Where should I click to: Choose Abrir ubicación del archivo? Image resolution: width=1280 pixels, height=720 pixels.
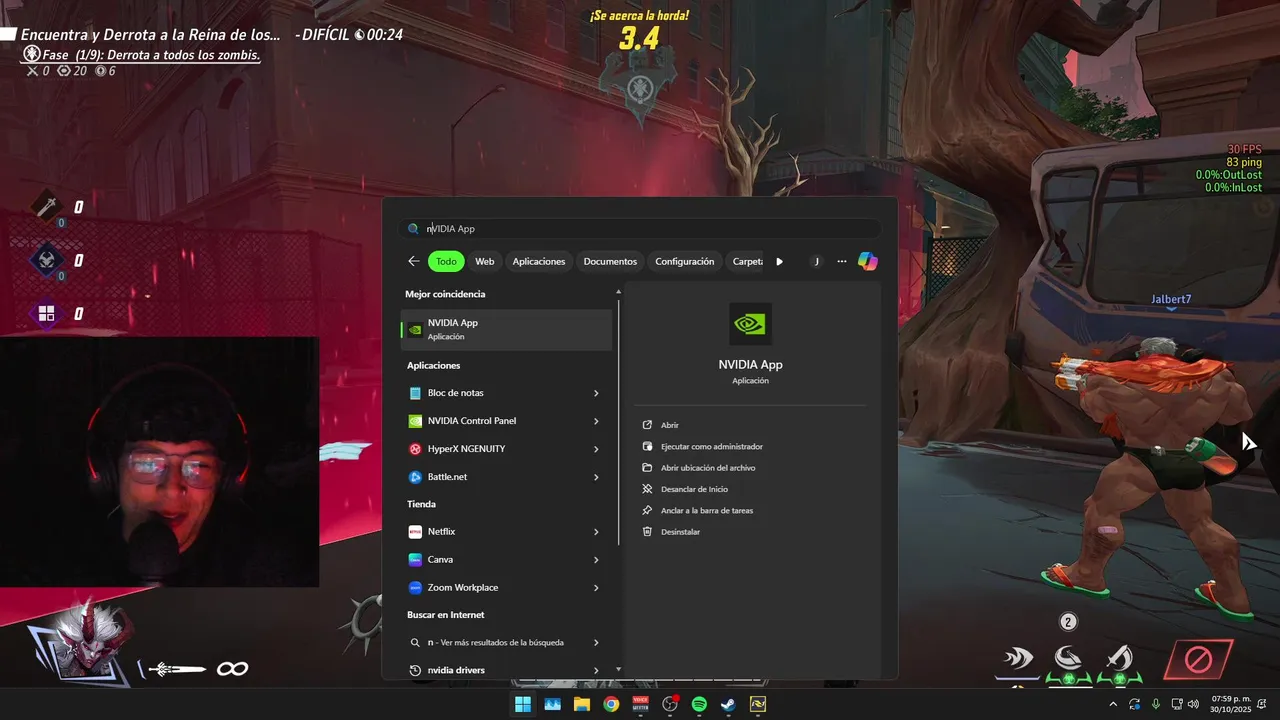coord(708,468)
